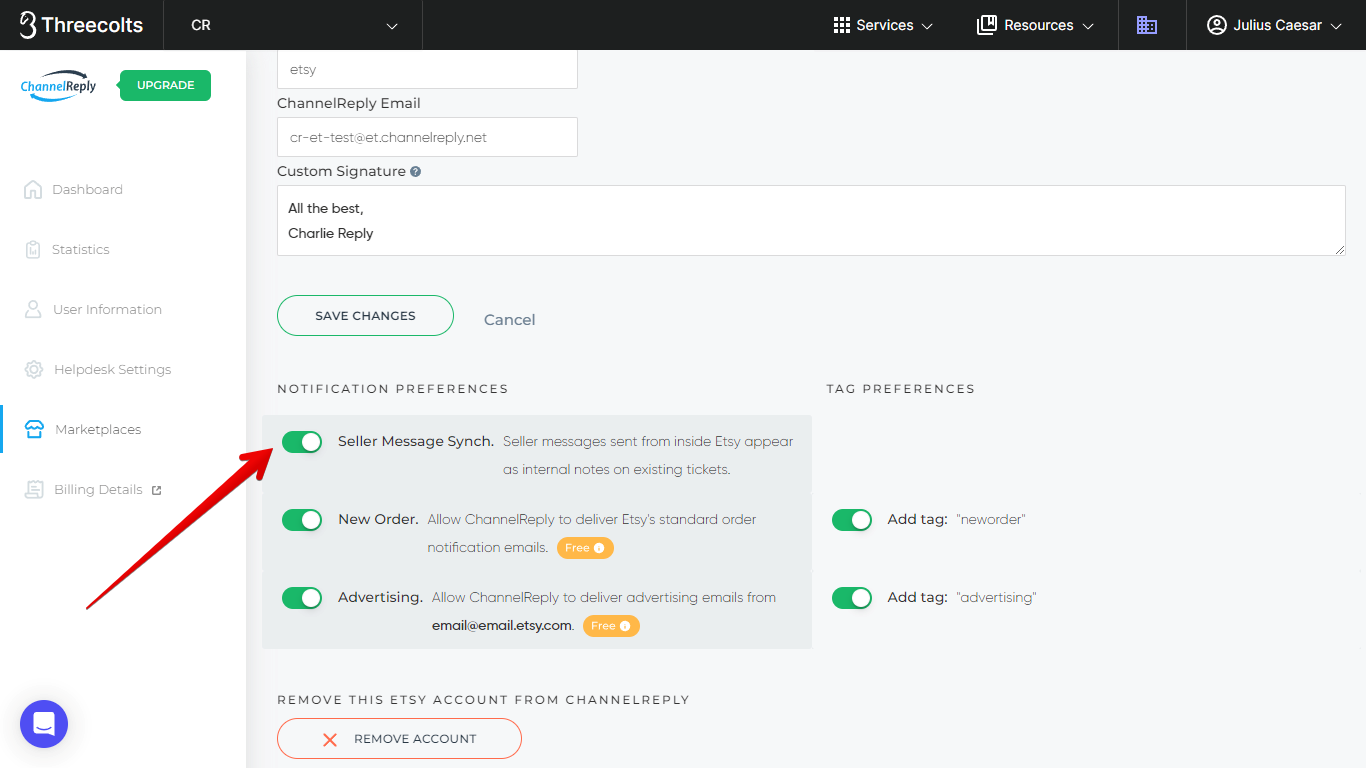
Task: Open User Information in the sidebar
Action: [107, 309]
